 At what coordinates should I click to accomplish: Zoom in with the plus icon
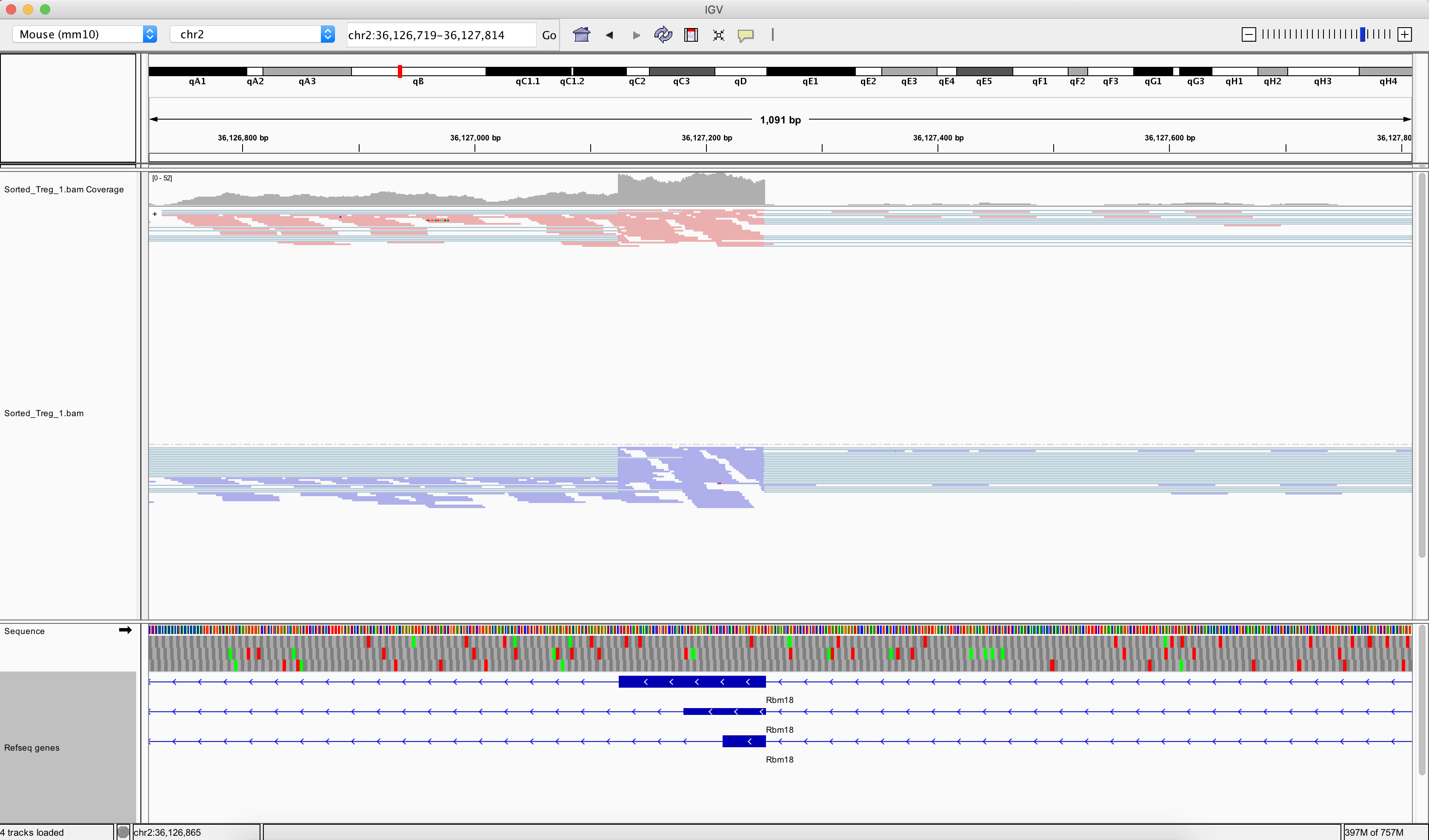point(1405,34)
